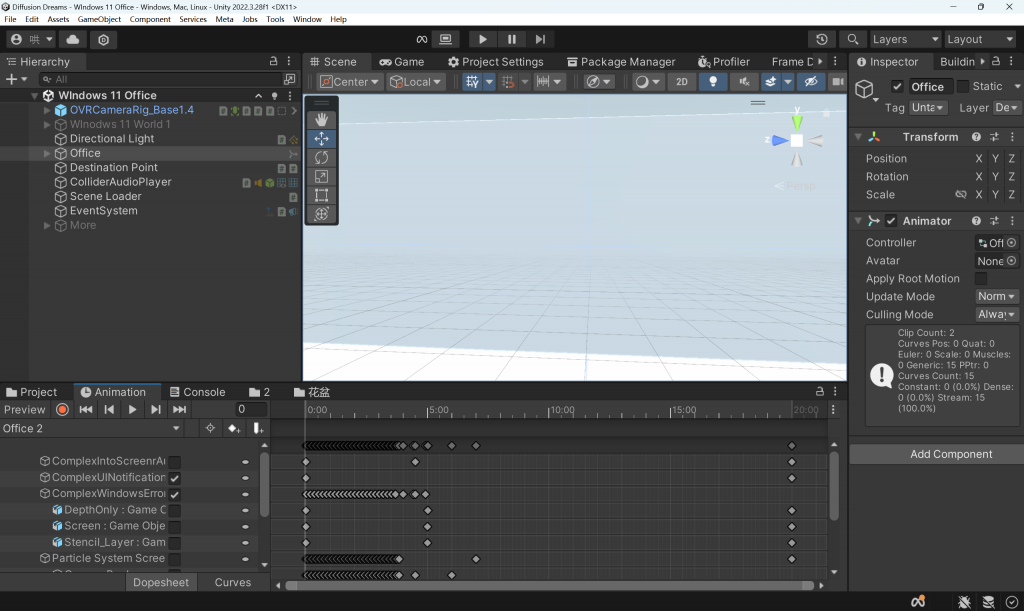
Task: Toggle scene visibility hidden-objects icon
Action: (810, 82)
